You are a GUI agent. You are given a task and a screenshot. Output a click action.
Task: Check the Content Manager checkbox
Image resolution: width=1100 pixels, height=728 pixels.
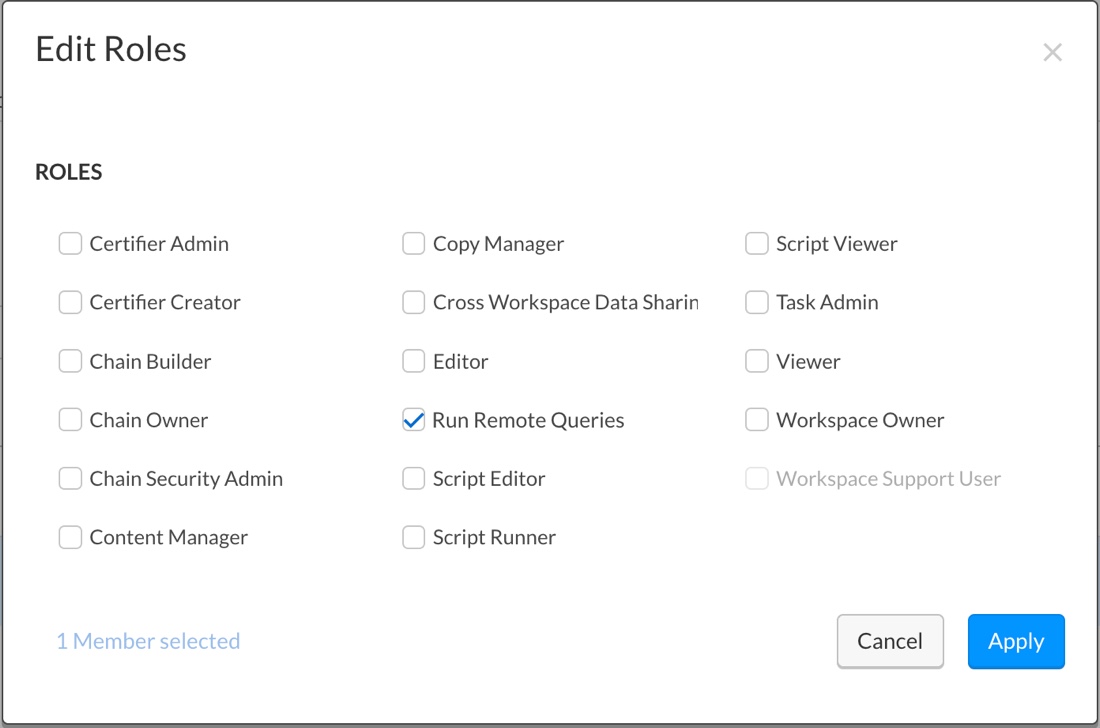pyautogui.click(x=70, y=538)
